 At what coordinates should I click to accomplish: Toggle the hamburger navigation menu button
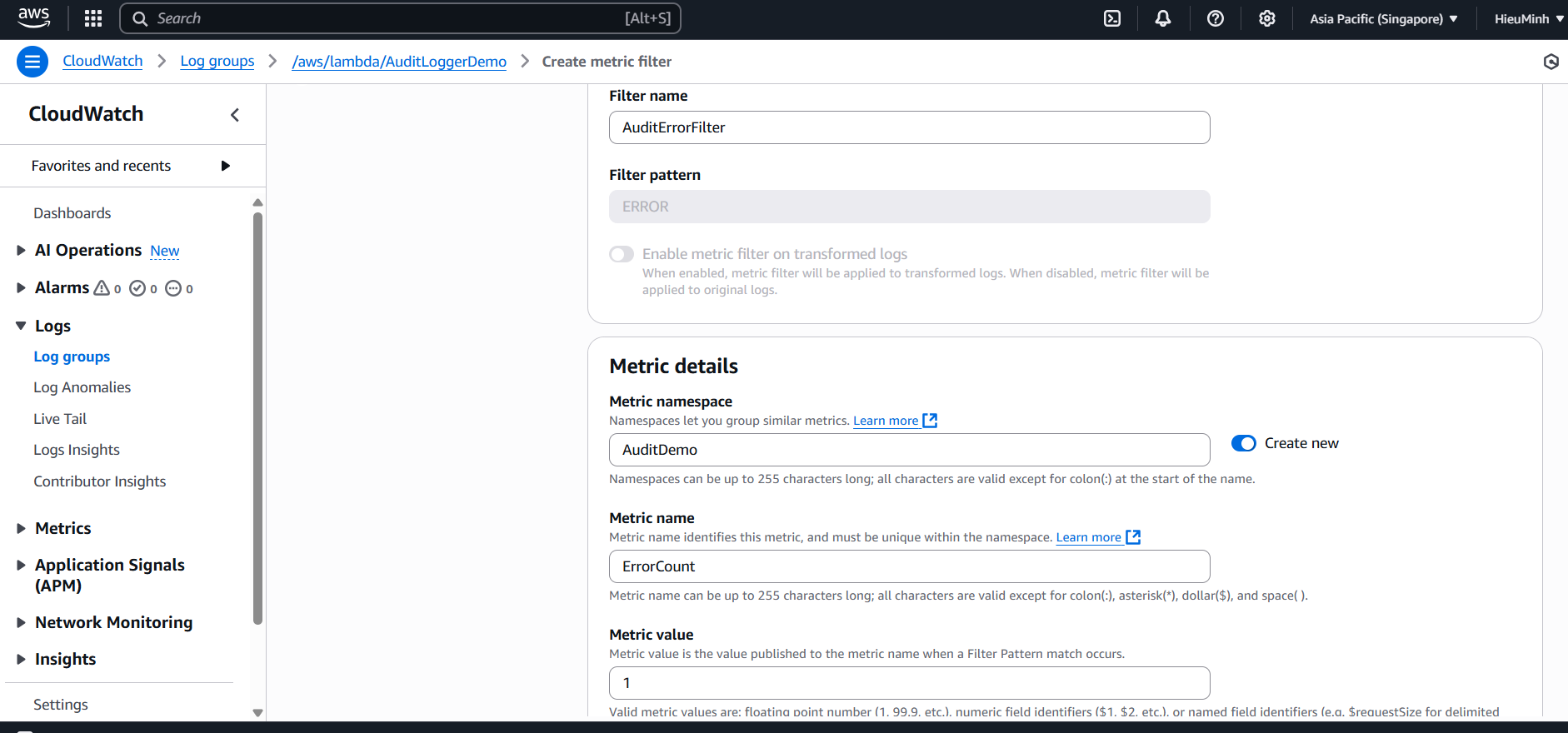pyautogui.click(x=32, y=62)
